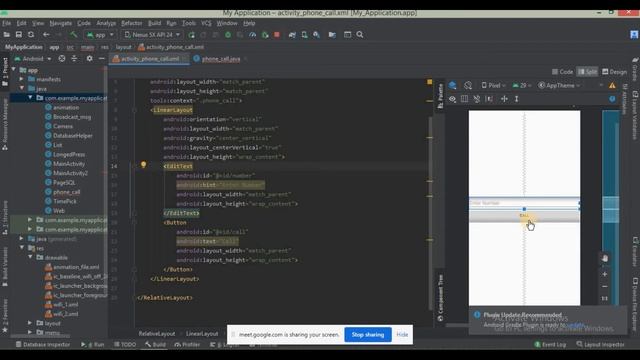Viewport: 640px width, 360px height.
Task: Switch to phone_call.java editor tab
Action: (x=221, y=59)
